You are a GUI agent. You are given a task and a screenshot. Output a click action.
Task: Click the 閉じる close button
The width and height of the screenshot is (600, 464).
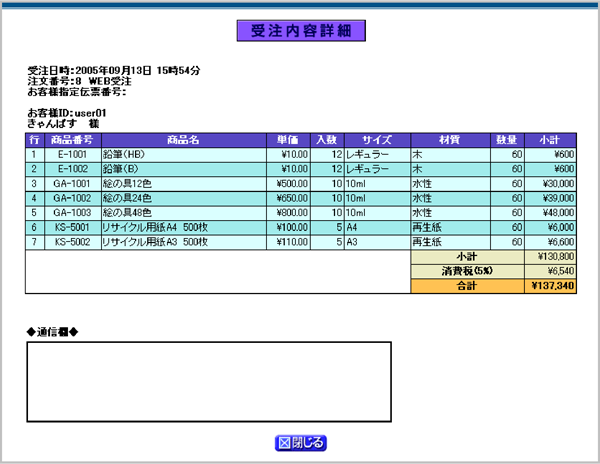301,442
